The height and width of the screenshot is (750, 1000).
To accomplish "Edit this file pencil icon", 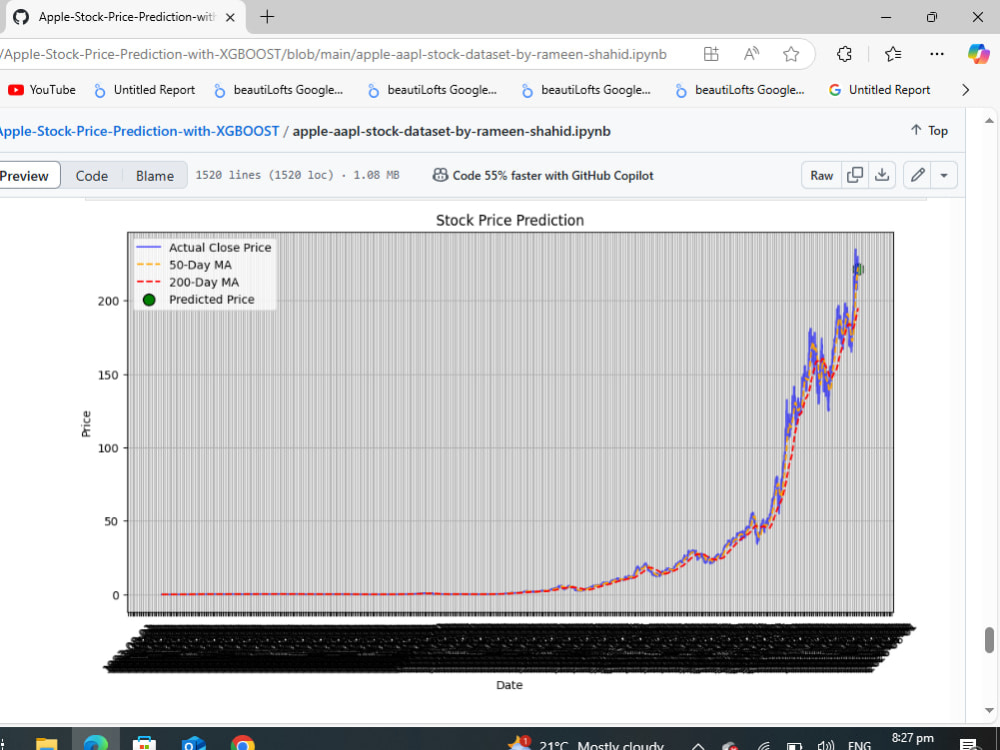I will [918, 175].
